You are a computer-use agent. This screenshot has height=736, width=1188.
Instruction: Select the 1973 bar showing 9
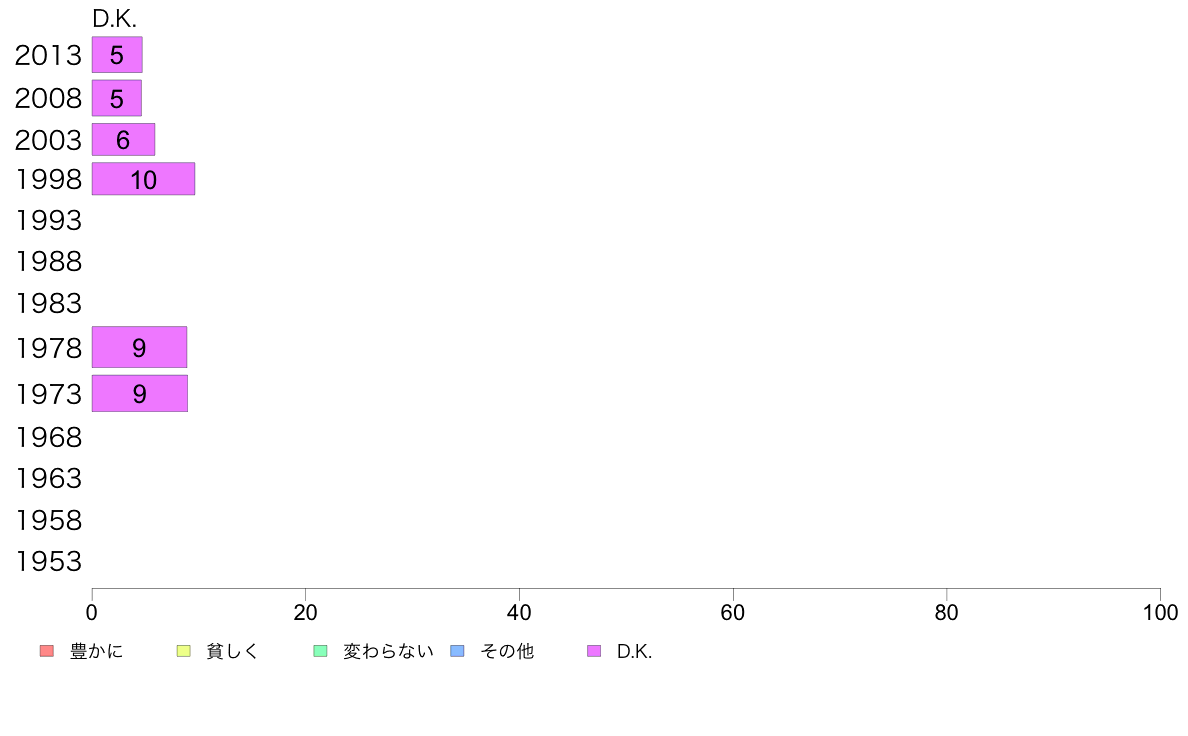coord(139,393)
